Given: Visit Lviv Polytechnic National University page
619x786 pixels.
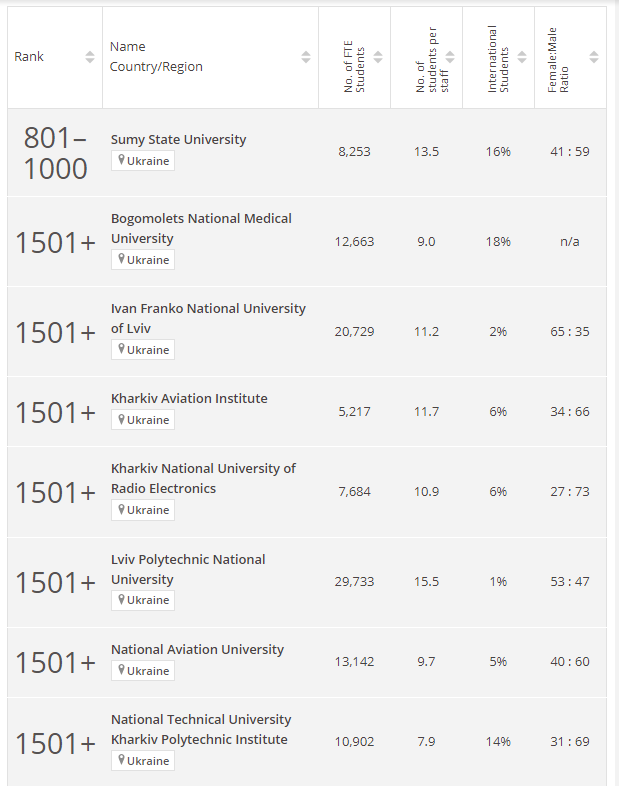Looking at the screenshot, I should [x=188, y=569].
